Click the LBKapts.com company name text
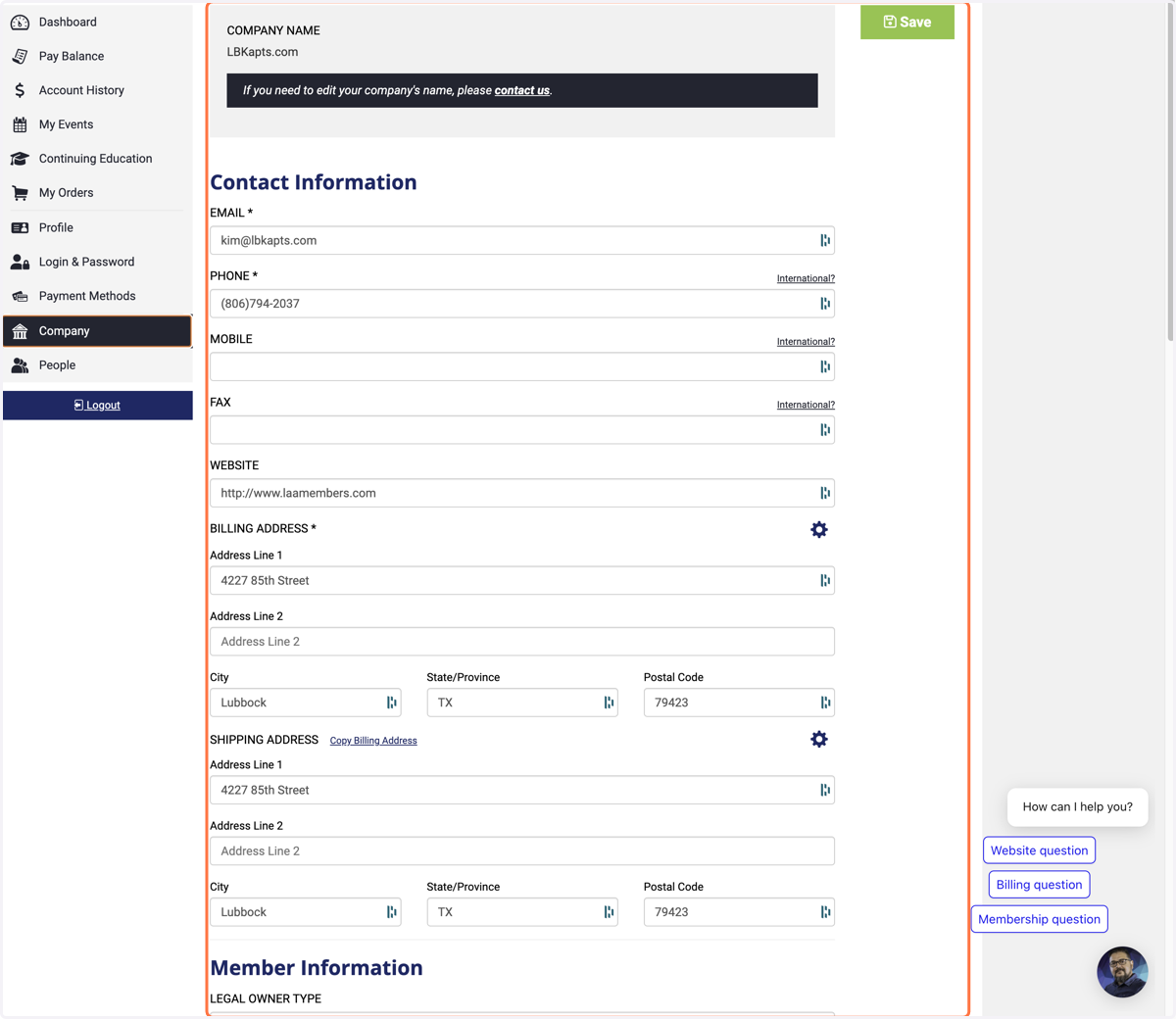Screen dimensions: 1176x1019 click(x=263, y=52)
